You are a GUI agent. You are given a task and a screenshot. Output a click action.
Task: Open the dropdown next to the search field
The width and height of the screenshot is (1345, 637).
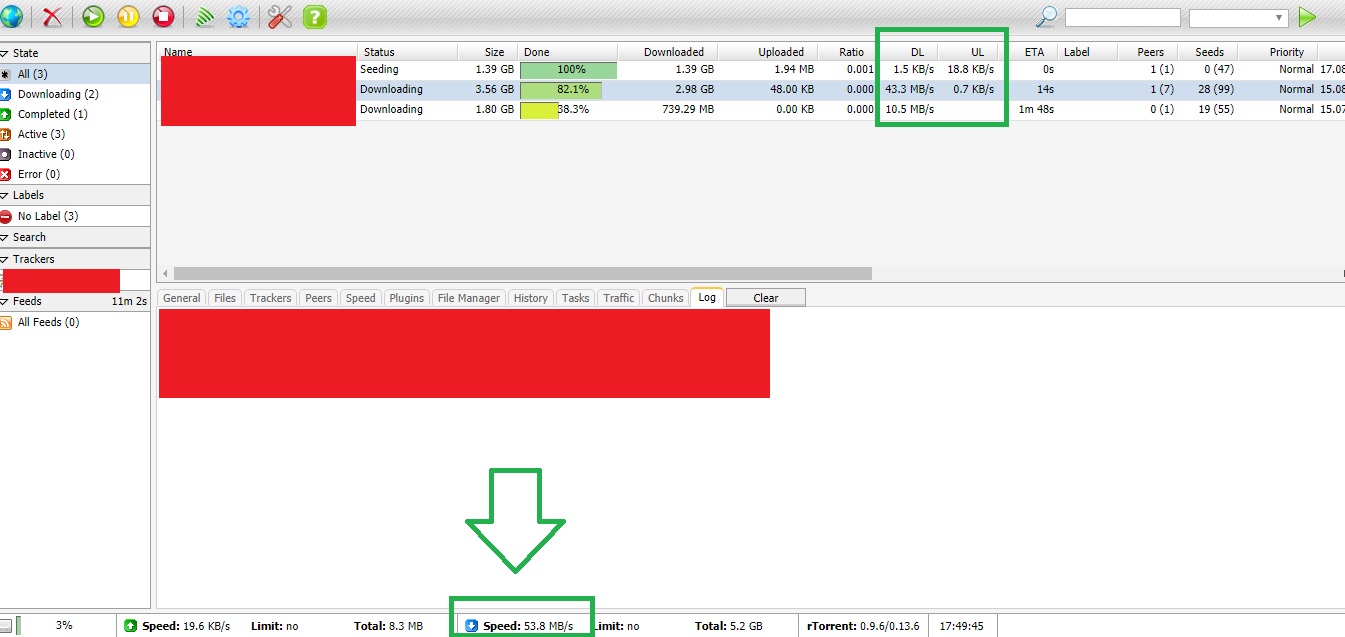(1238, 18)
